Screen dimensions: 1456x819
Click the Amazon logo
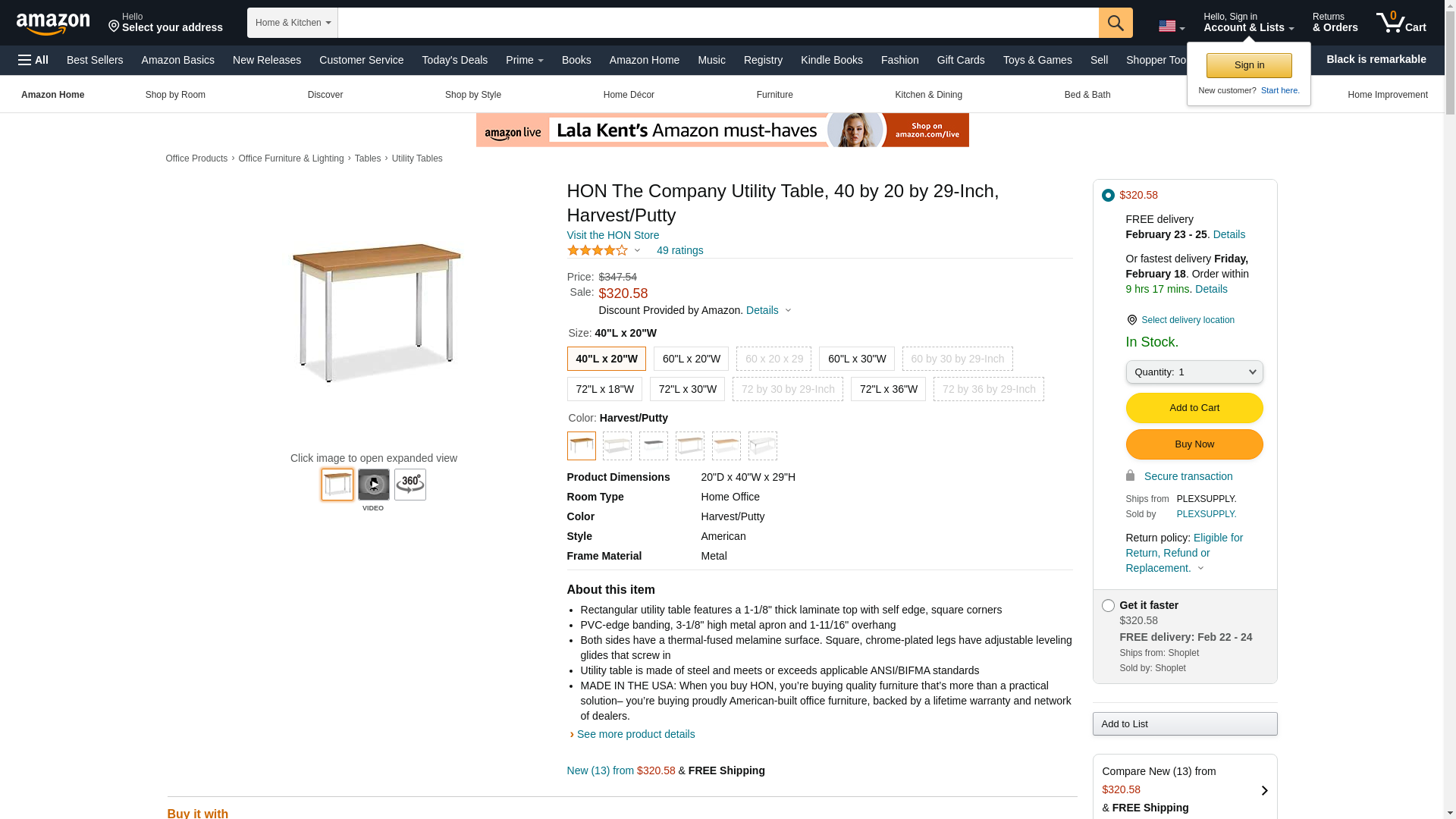pyautogui.click(x=53, y=24)
